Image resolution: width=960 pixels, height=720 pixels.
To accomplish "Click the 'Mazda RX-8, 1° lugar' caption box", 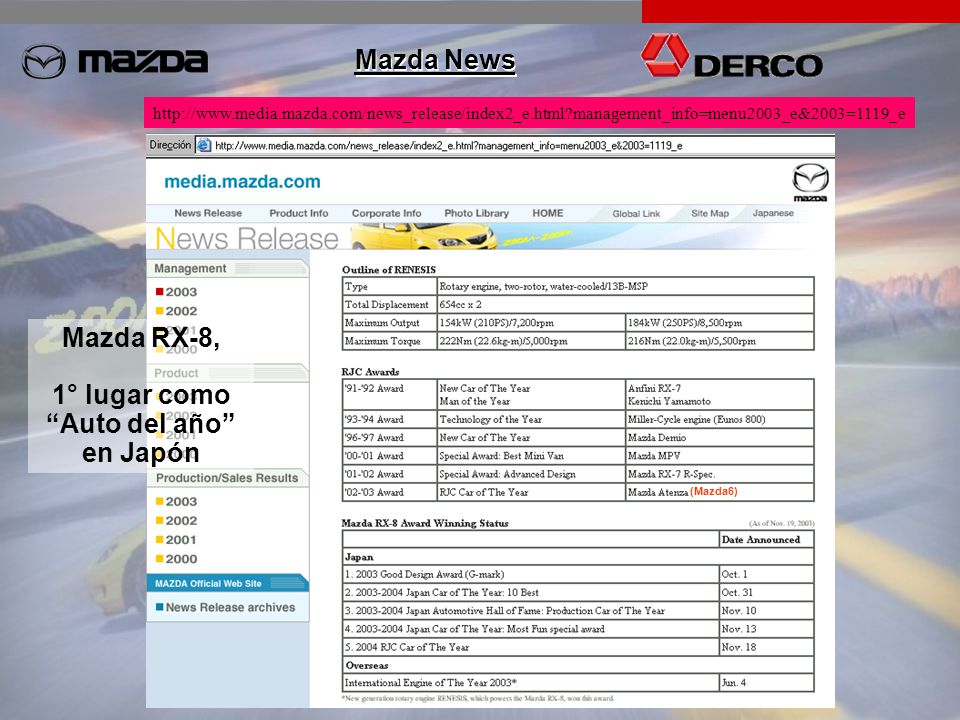I will (x=141, y=396).
